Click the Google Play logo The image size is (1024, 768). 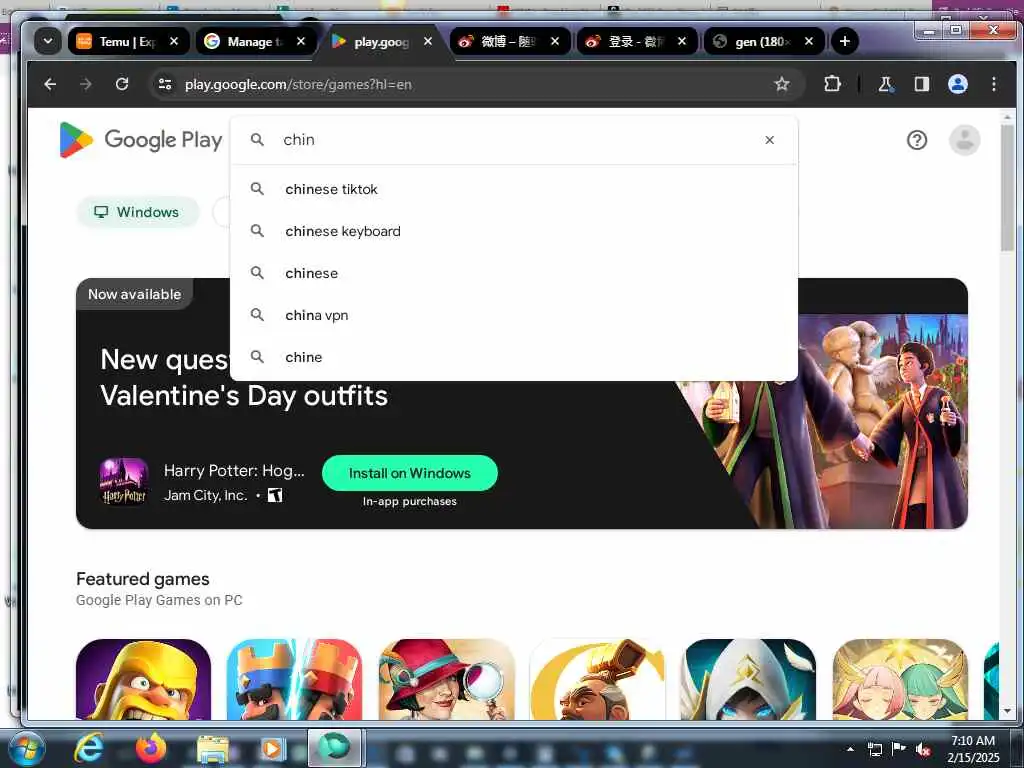tap(141, 140)
